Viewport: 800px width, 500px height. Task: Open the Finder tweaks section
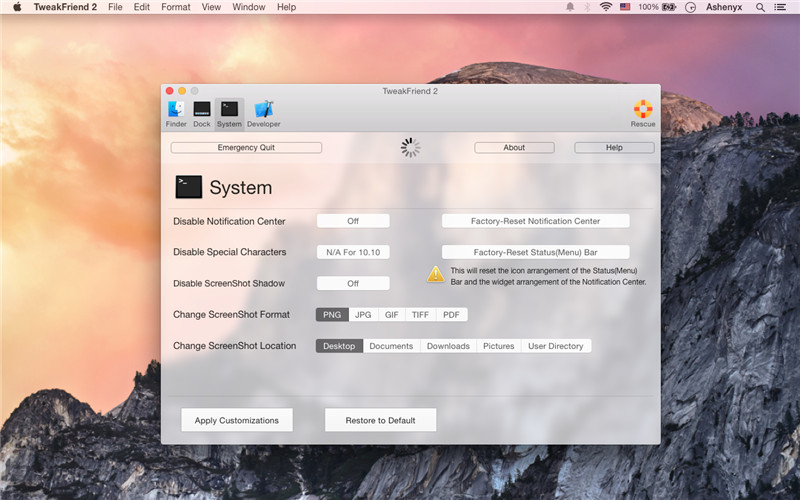(176, 113)
